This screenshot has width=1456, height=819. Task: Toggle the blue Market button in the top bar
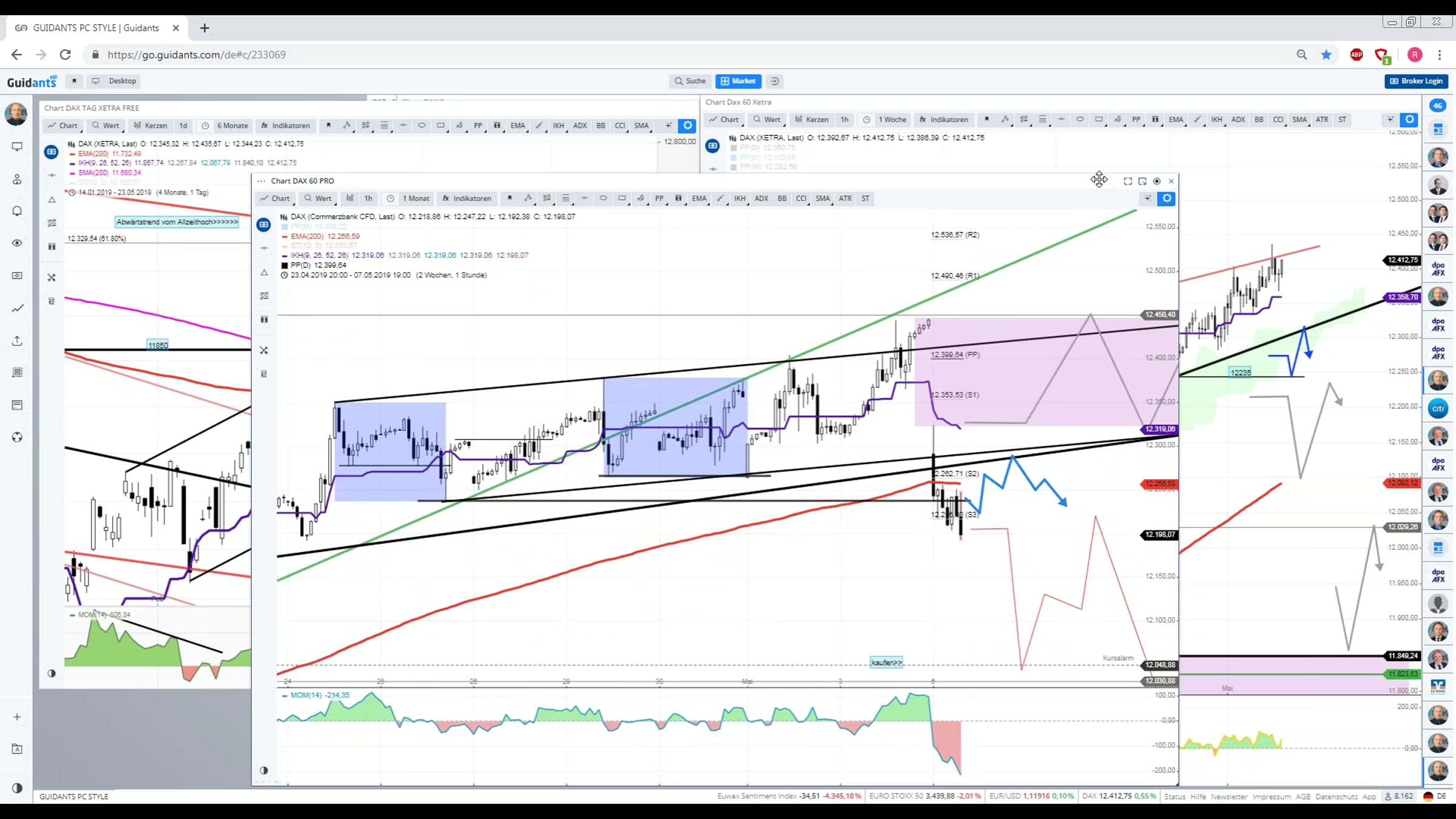[x=738, y=81]
